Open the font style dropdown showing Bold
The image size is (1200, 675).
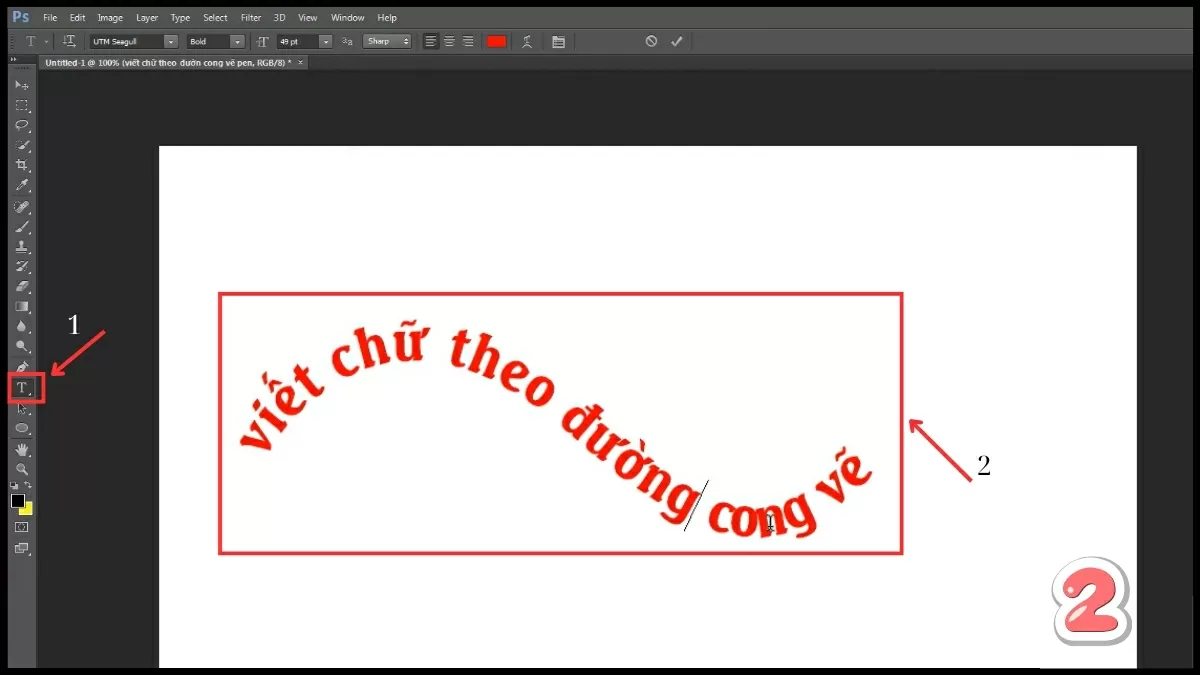(x=239, y=41)
